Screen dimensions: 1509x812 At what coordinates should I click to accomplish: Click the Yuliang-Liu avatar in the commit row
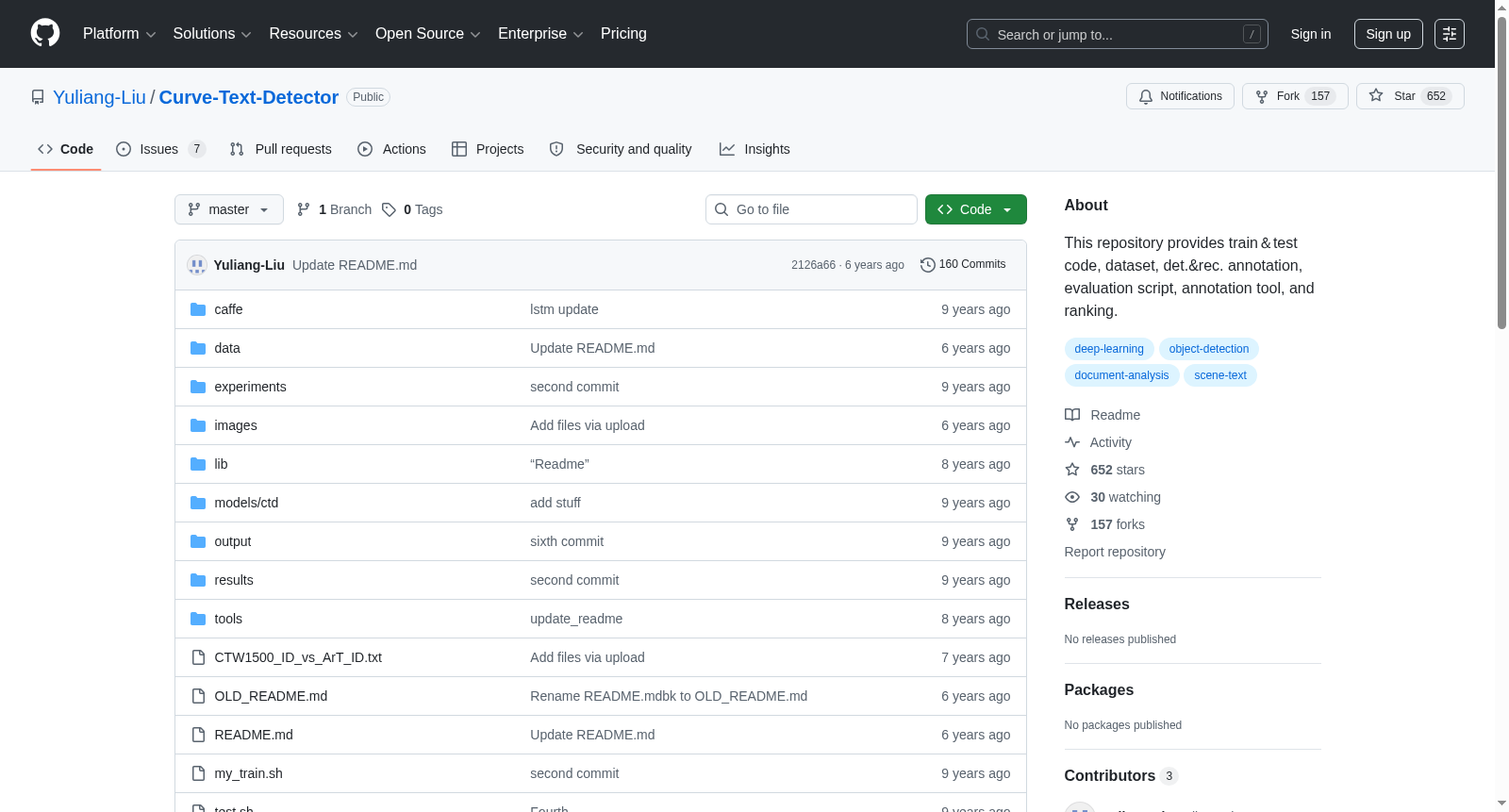pyautogui.click(x=197, y=265)
